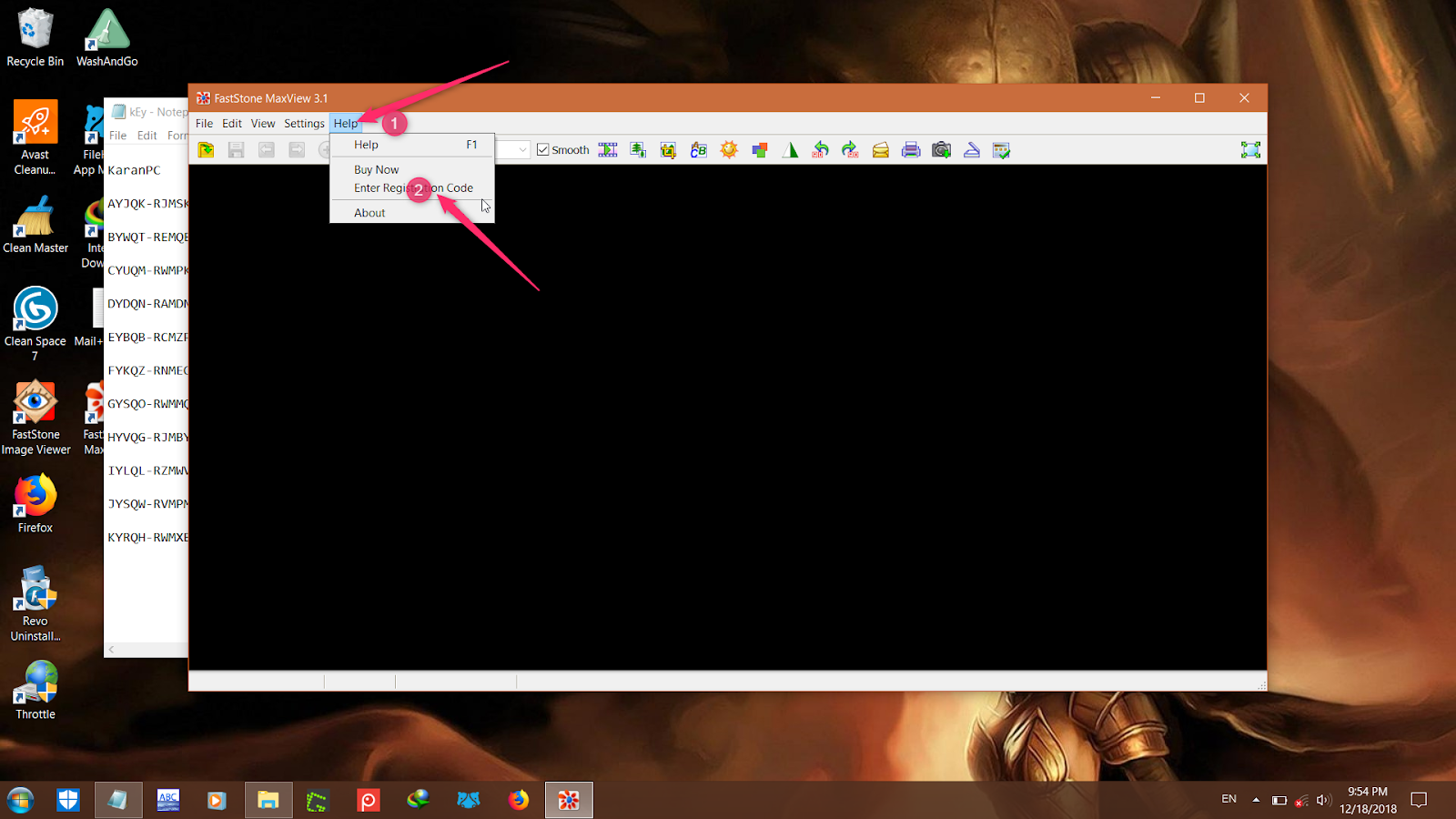Open the File menu in MaxView
Screen dimensions: 1456x819
coord(204,124)
